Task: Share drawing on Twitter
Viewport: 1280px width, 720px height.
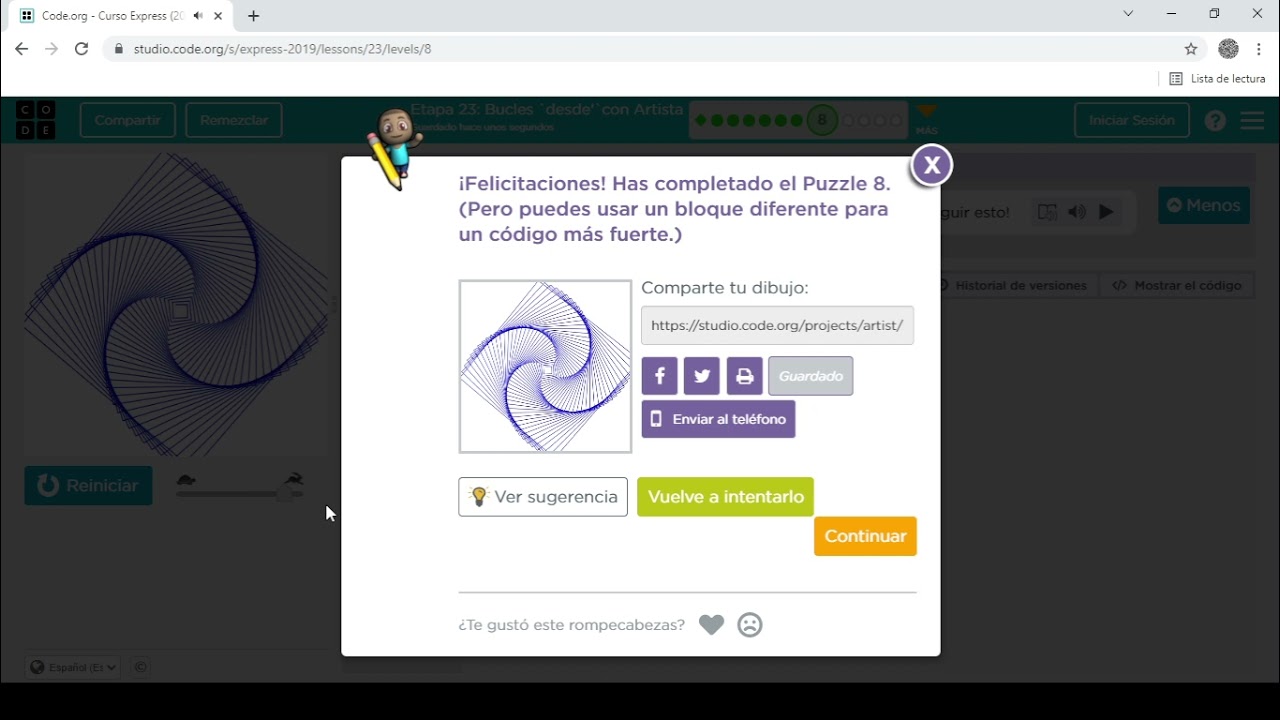Action: (x=702, y=376)
